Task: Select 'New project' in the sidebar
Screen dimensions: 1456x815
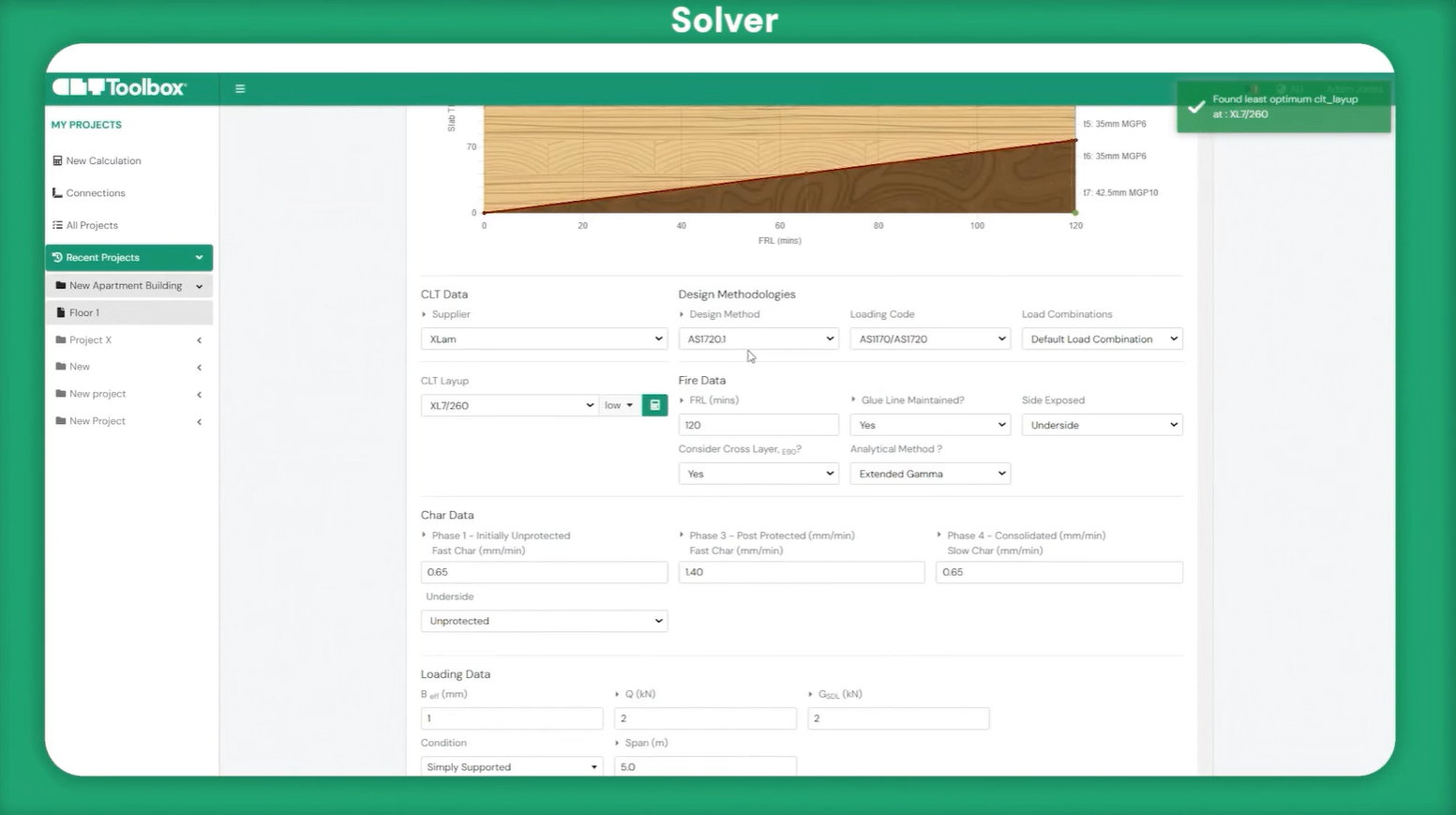Action: [98, 393]
